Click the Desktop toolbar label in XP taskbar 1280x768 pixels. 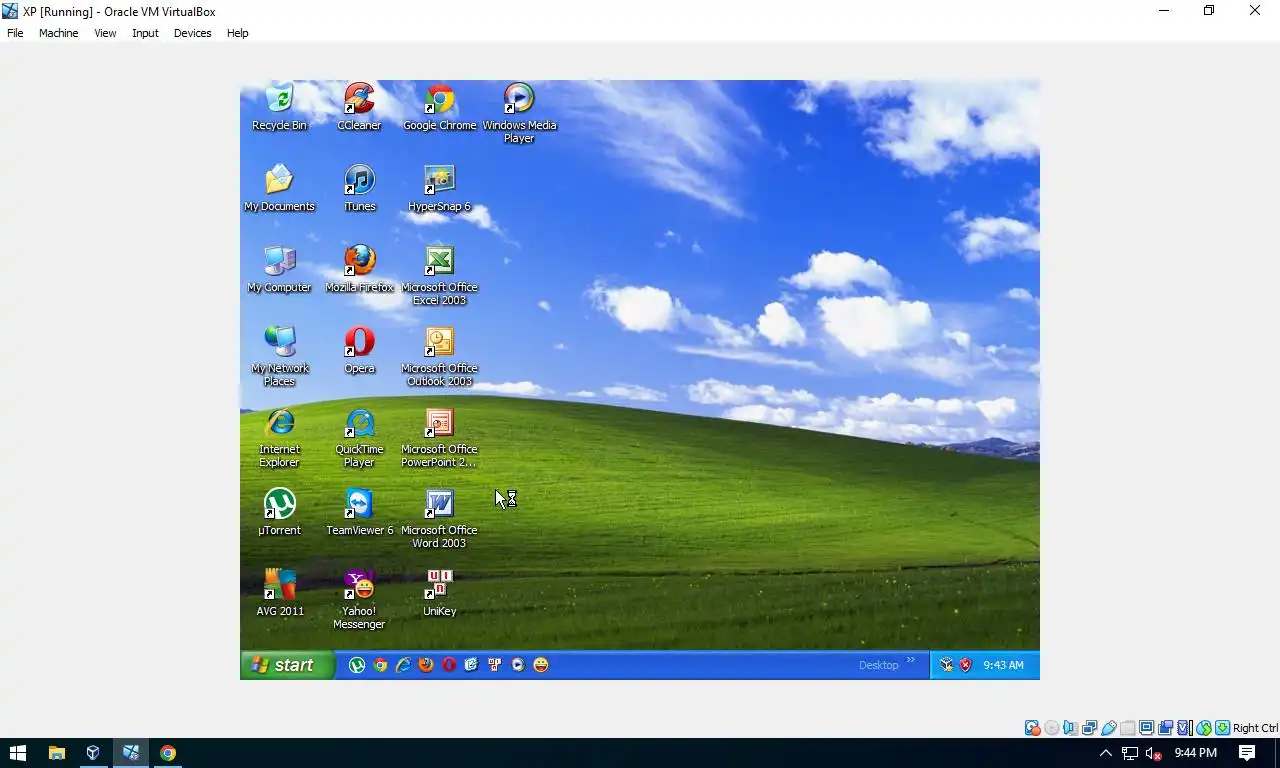pos(879,665)
